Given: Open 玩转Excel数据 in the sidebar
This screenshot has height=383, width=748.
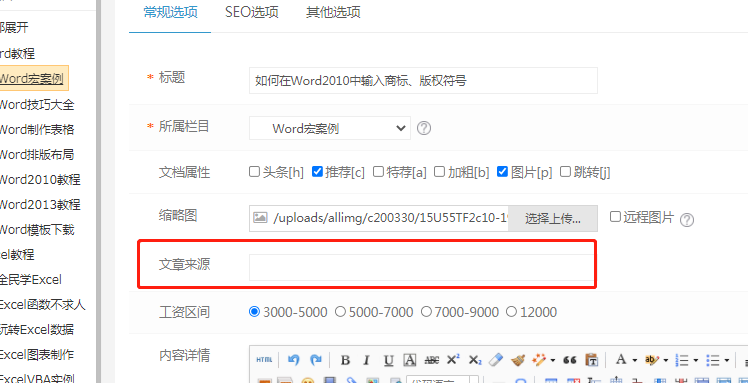Looking at the screenshot, I should click(x=37, y=330).
